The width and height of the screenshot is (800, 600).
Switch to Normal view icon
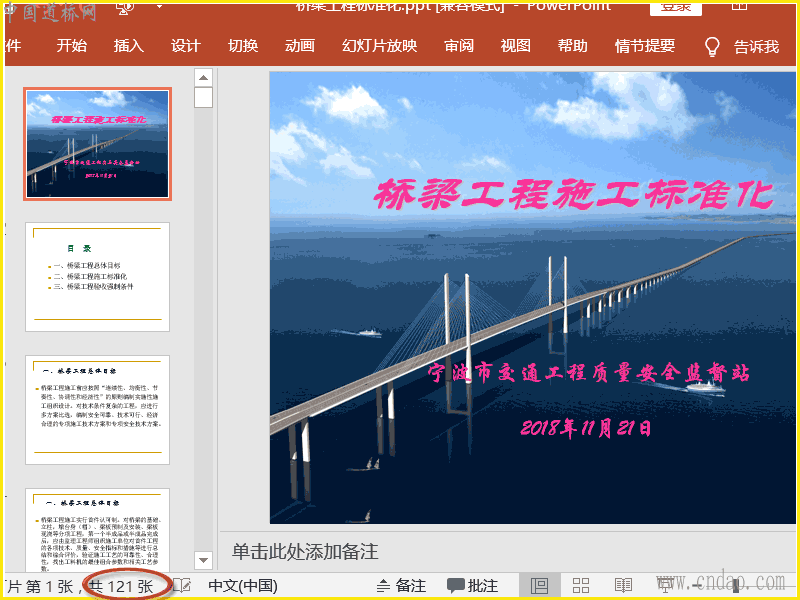(539, 586)
